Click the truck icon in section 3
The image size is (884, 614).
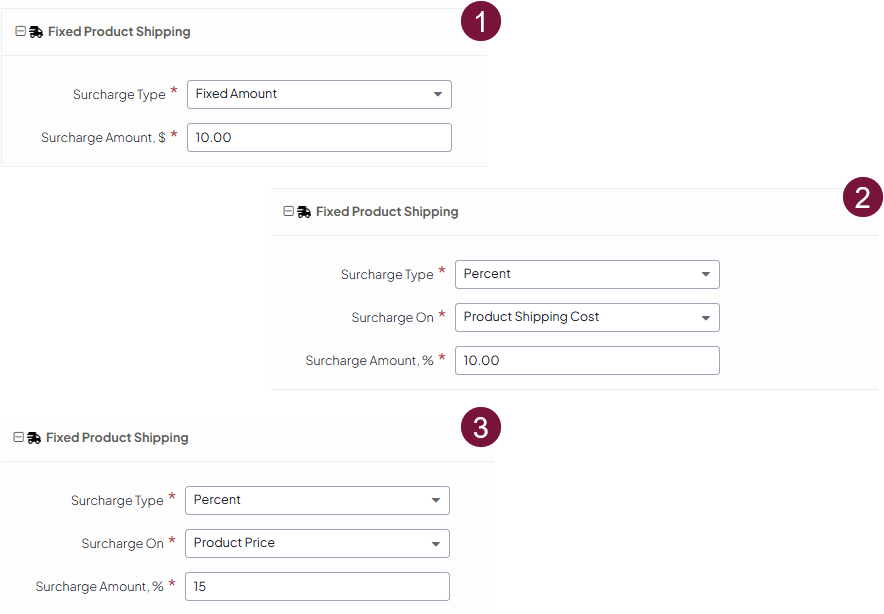click(x=34, y=438)
